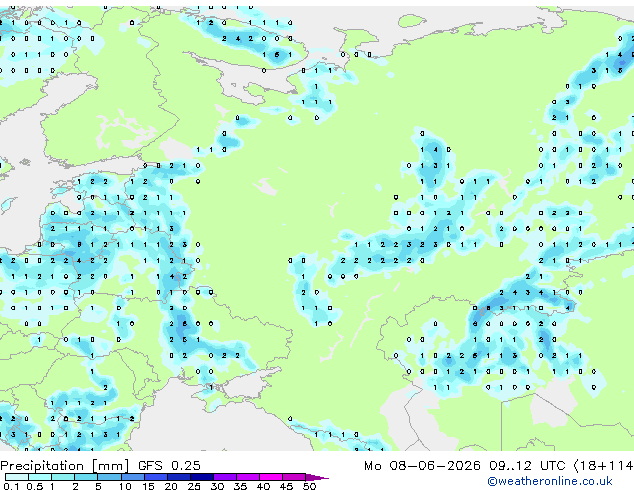
Task: Click the legend label '25'
Action: point(194,486)
